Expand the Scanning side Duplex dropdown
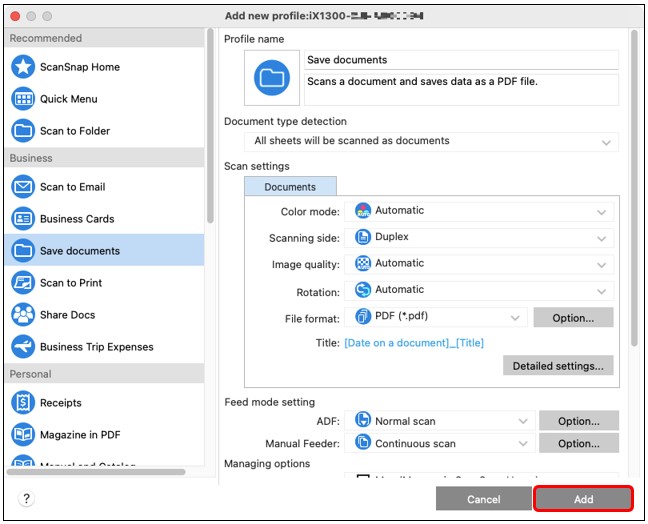The image size is (648, 524). [x=479, y=238]
